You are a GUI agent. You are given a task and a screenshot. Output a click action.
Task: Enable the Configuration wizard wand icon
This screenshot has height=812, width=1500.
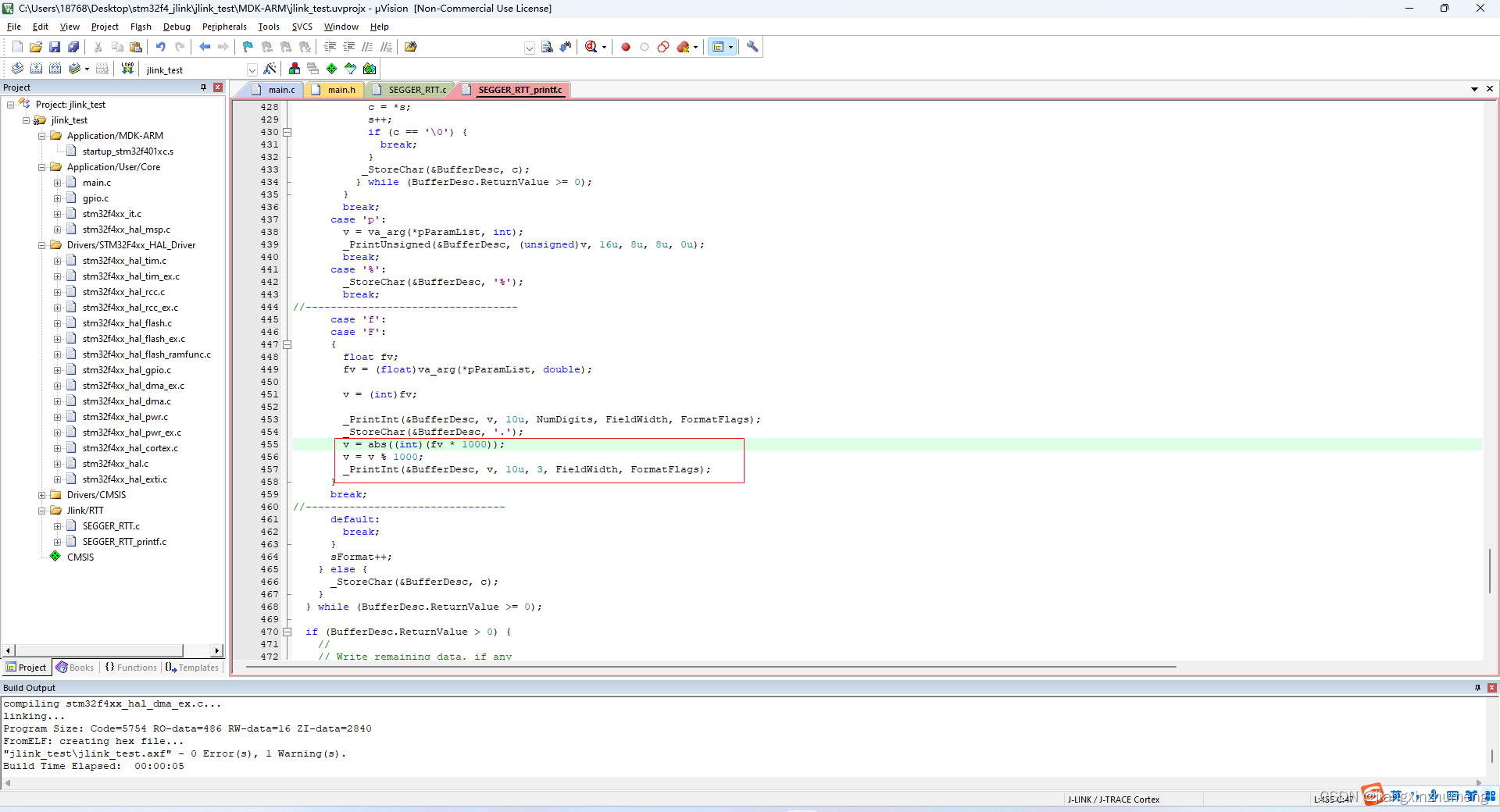point(270,69)
